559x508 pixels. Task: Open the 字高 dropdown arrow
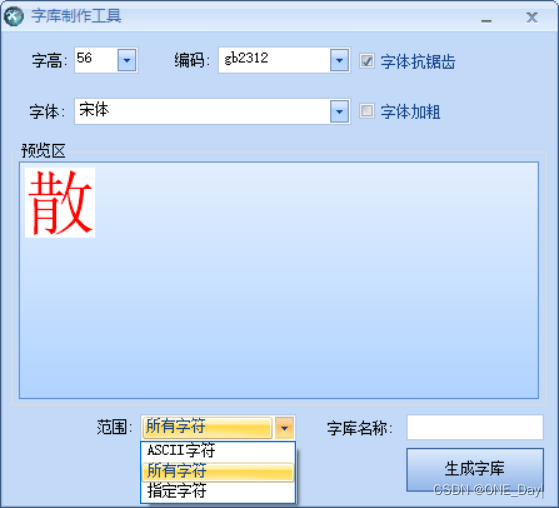(x=127, y=60)
